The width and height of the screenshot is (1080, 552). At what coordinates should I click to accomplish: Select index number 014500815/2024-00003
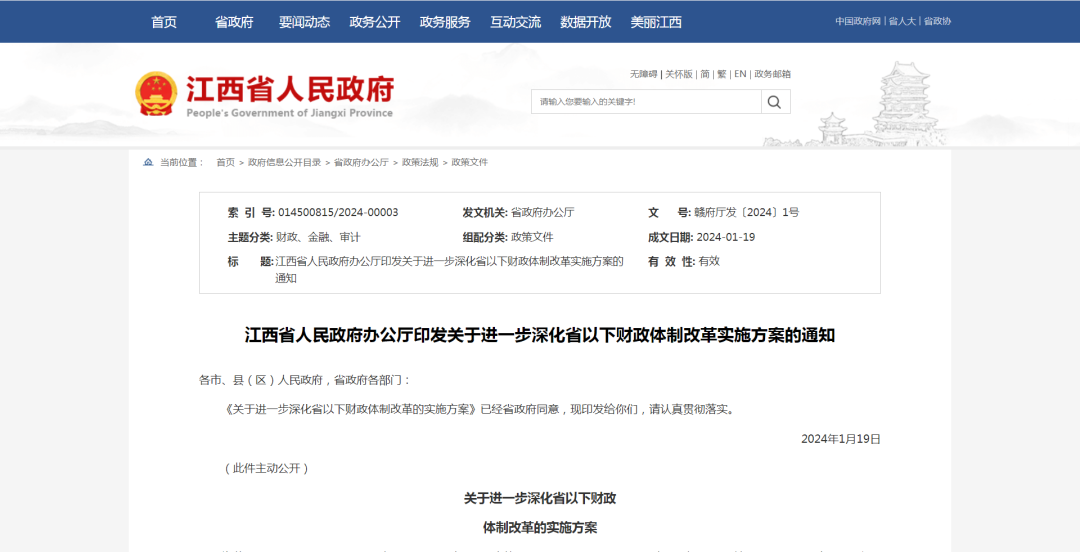[x=338, y=212]
